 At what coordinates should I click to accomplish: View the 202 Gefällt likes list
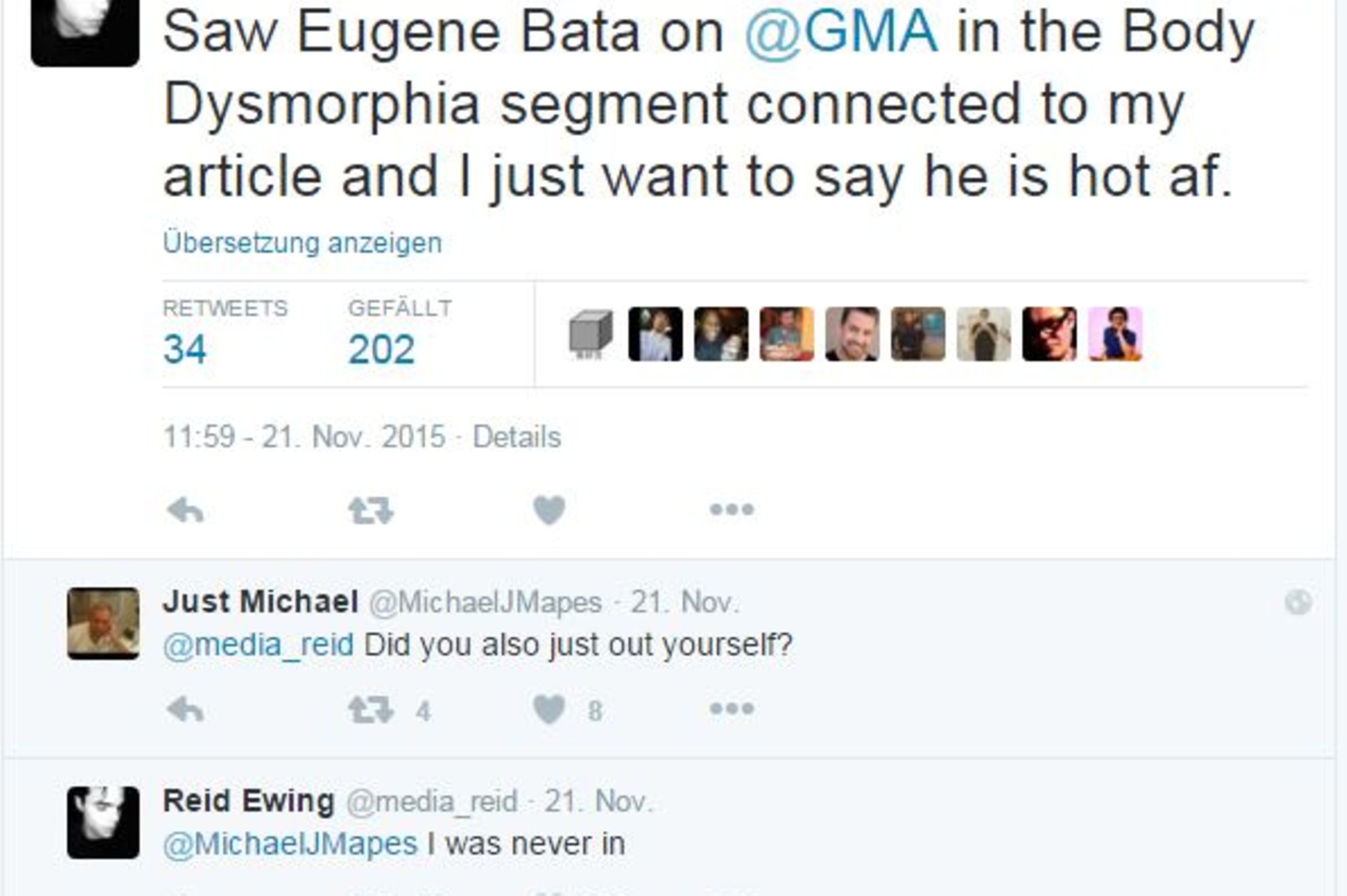381,348
